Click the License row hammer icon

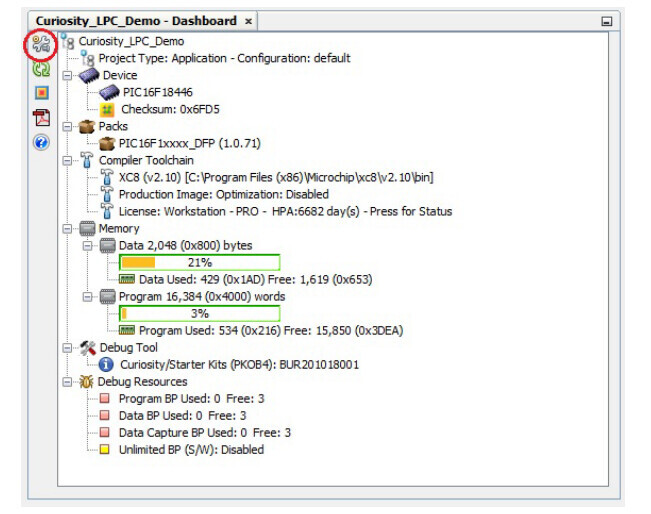click(x=107, y=211)
